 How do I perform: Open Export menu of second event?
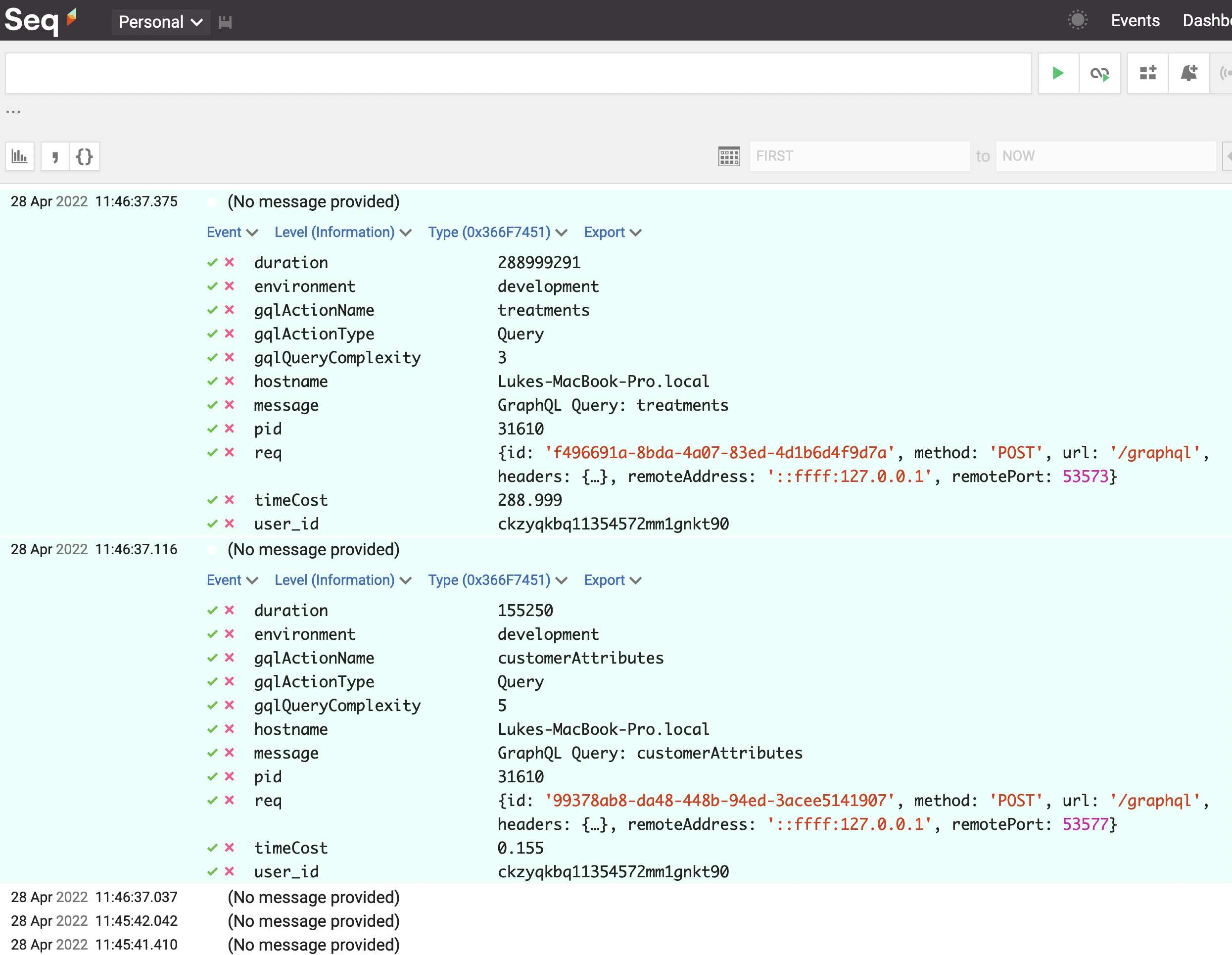(x=613, y=580)
